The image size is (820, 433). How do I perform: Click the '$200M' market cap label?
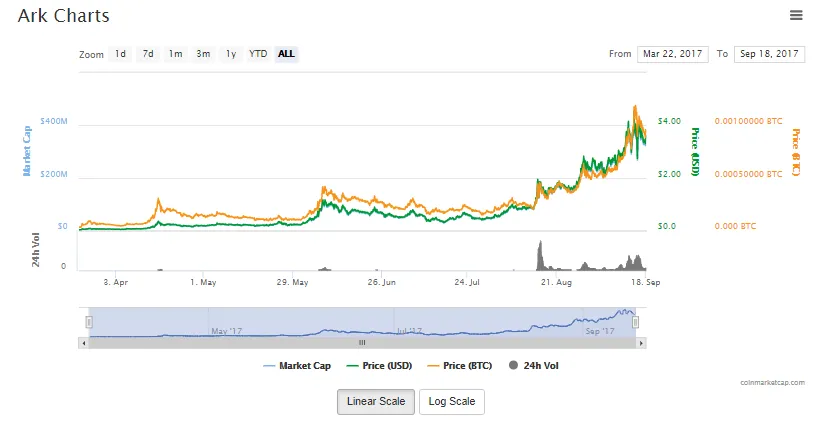click(54, 174)
